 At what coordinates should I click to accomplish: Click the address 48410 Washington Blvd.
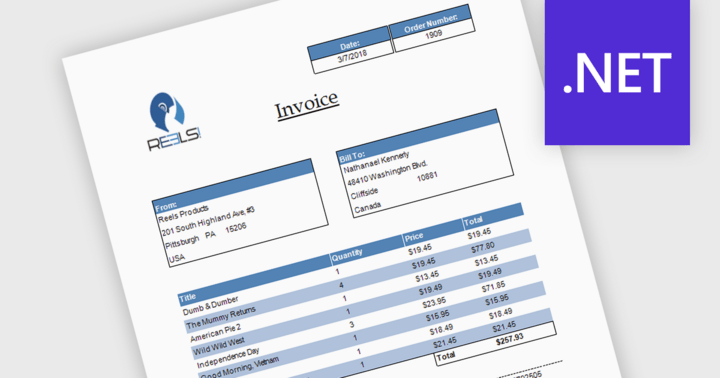(387, 173)
